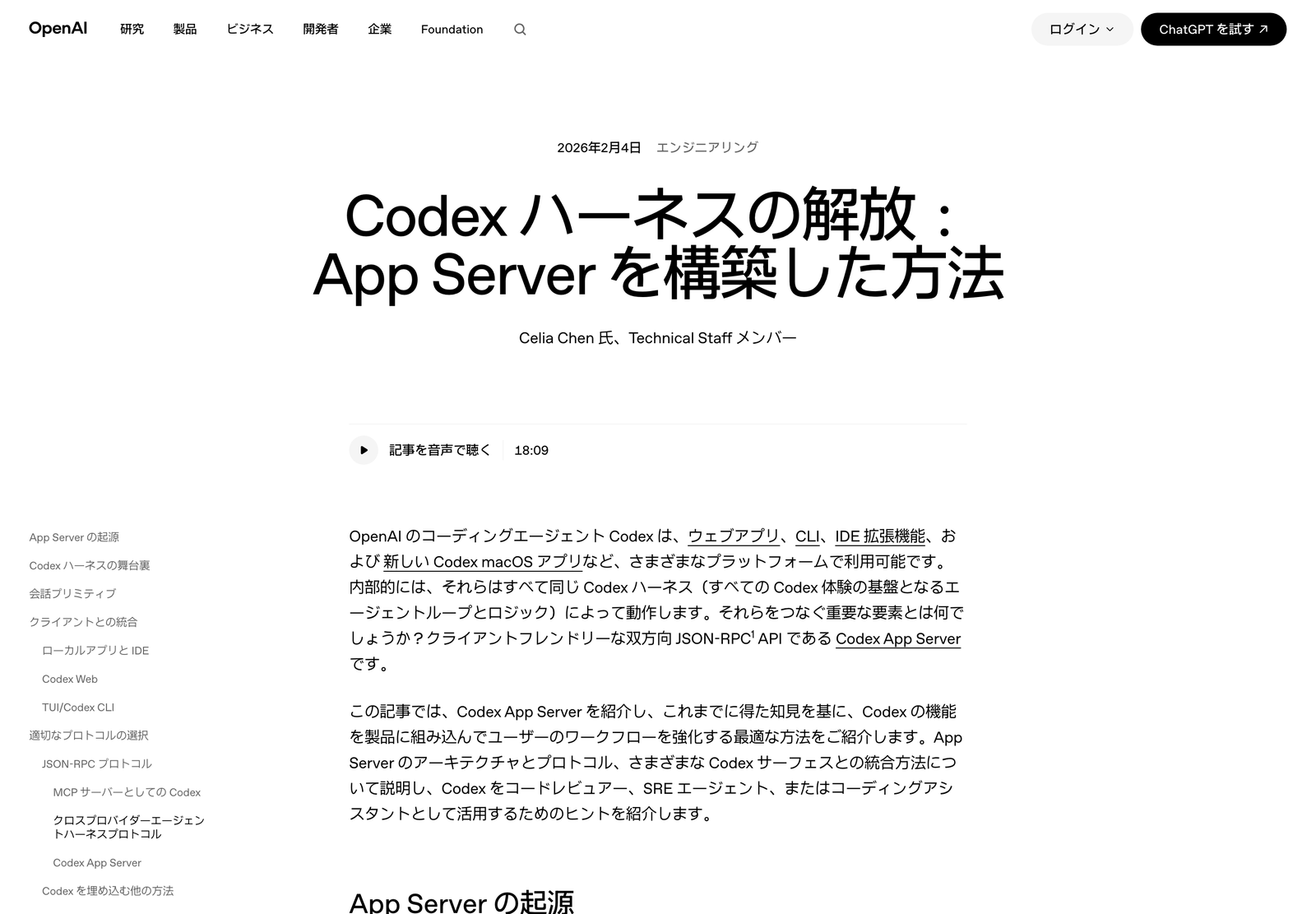Follow the Codex App Server article link
Image resolution: width=1316 pixels, height=914 pixels.
[x=898, y=638]
